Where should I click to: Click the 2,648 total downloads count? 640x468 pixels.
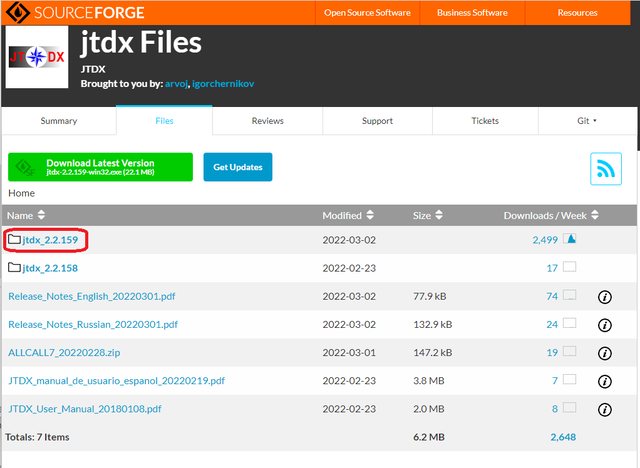click(563, 437)
